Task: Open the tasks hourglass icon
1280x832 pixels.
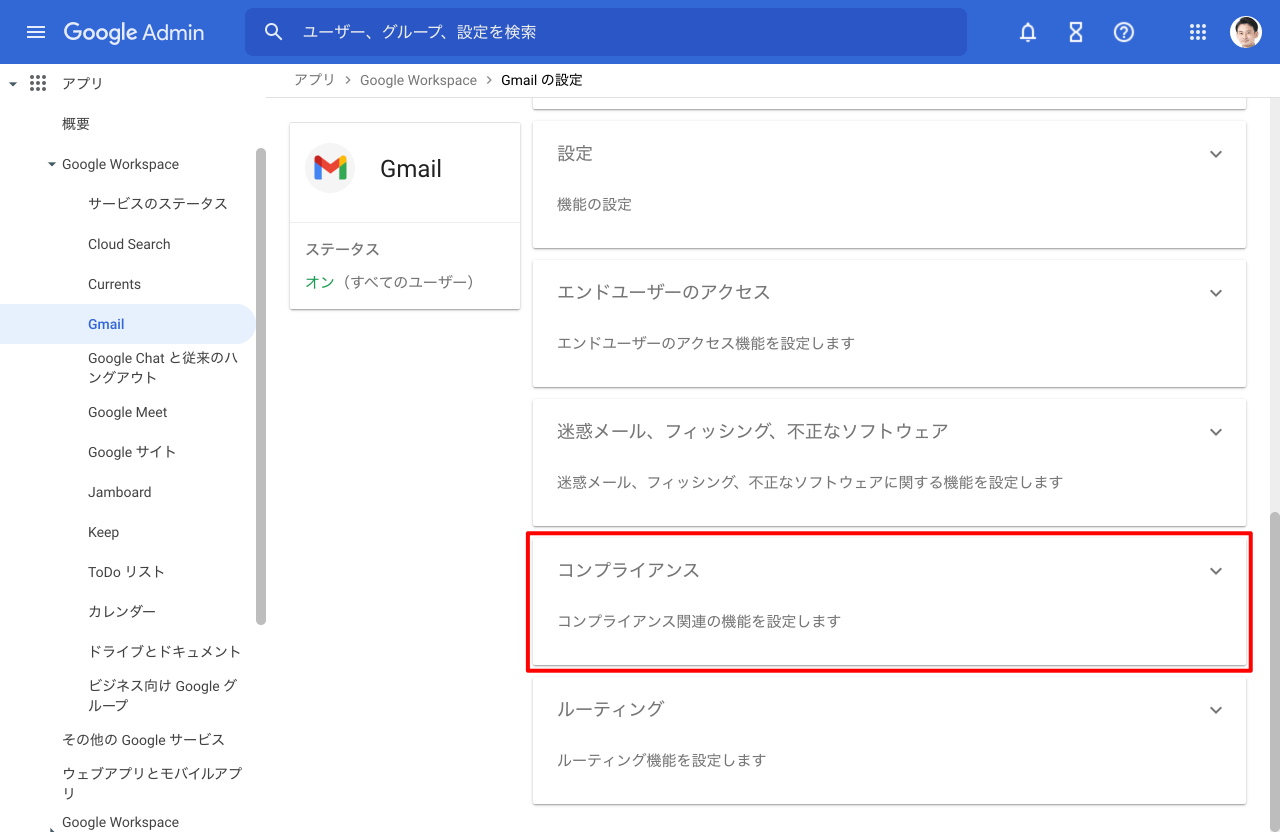Action: (1076, 32)
